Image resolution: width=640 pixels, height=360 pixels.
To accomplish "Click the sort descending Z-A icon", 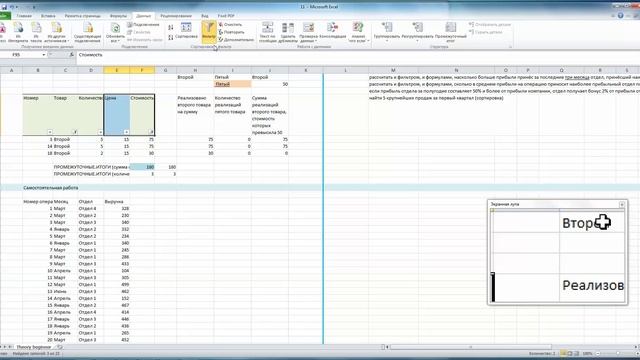I will [171, 38].
